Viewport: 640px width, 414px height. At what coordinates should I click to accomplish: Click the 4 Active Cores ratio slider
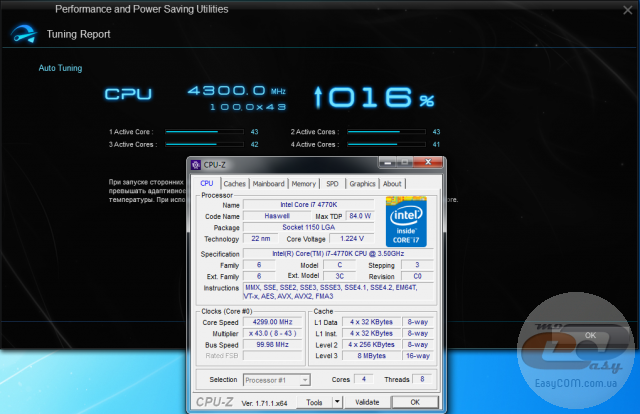[387, 145]
